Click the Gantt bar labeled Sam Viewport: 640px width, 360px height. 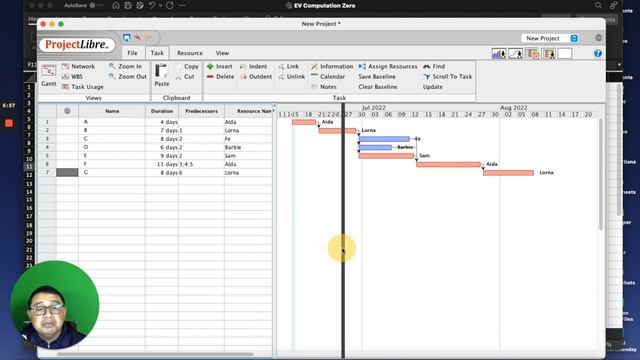pos(386,156)
